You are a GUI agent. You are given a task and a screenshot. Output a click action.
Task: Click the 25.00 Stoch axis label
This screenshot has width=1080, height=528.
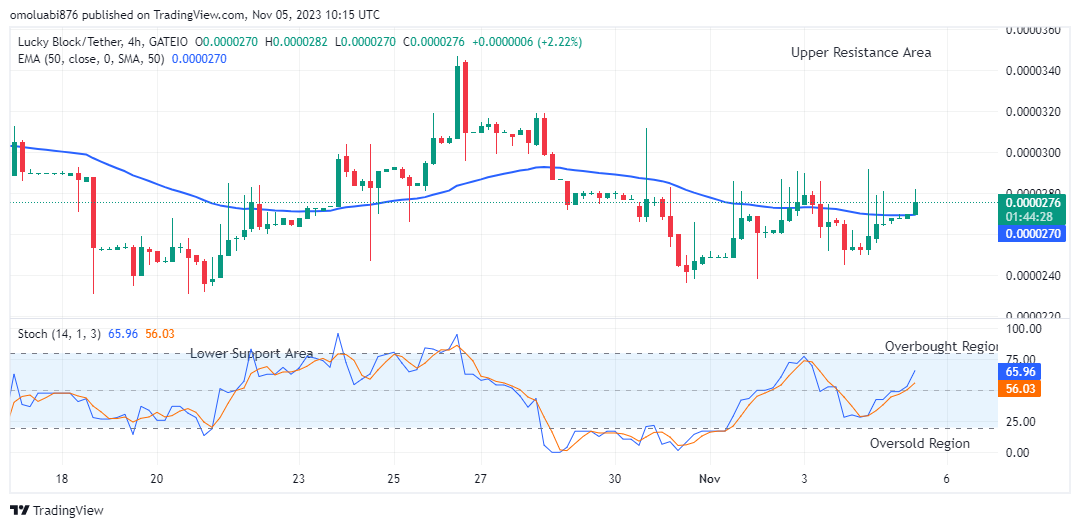pos(1019,421)
